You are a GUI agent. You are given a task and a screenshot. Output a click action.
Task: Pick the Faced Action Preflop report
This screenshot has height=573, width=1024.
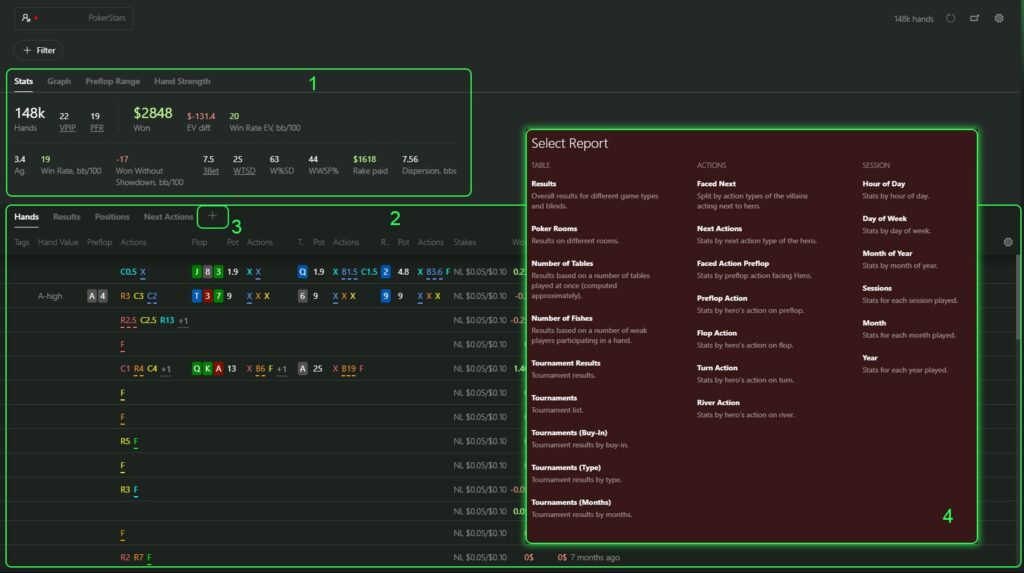point(733,263)
